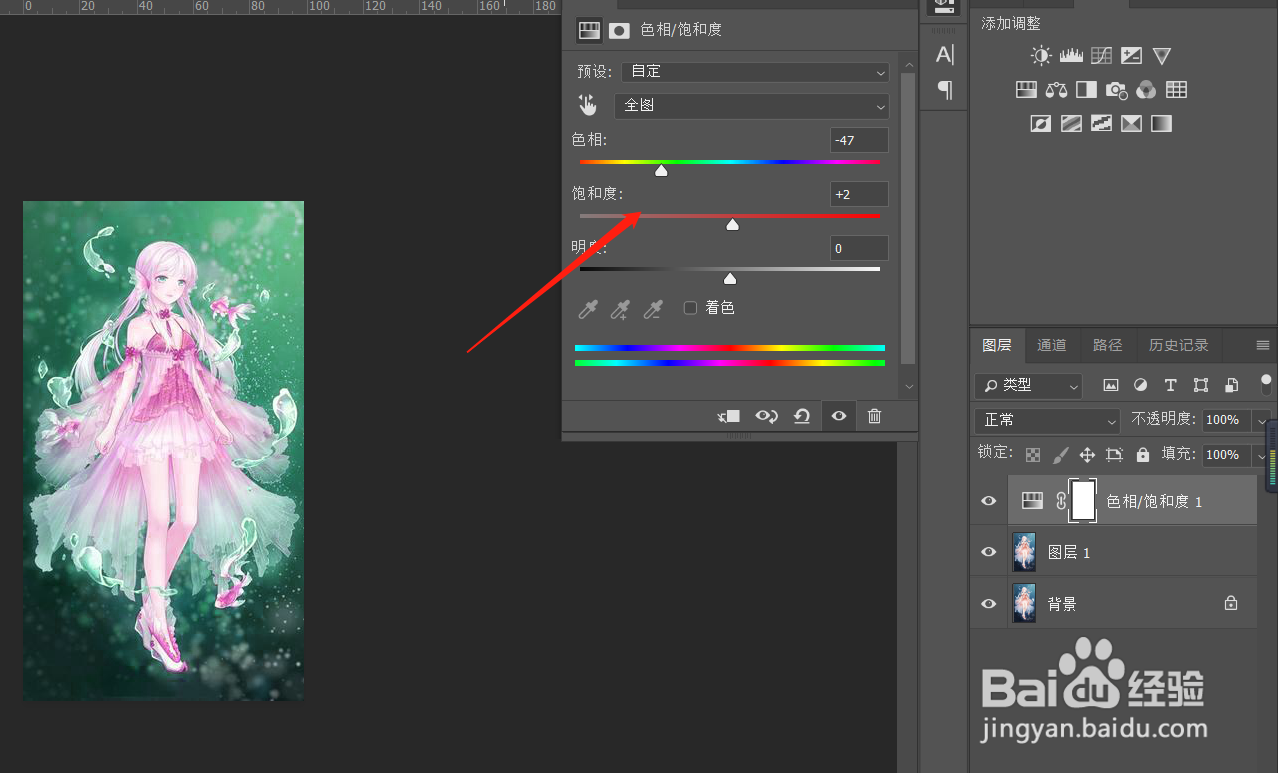This screenshot has width=1278, height=773.
Task: Filter layers by pixel type
Action: (x=1110, y=385)
